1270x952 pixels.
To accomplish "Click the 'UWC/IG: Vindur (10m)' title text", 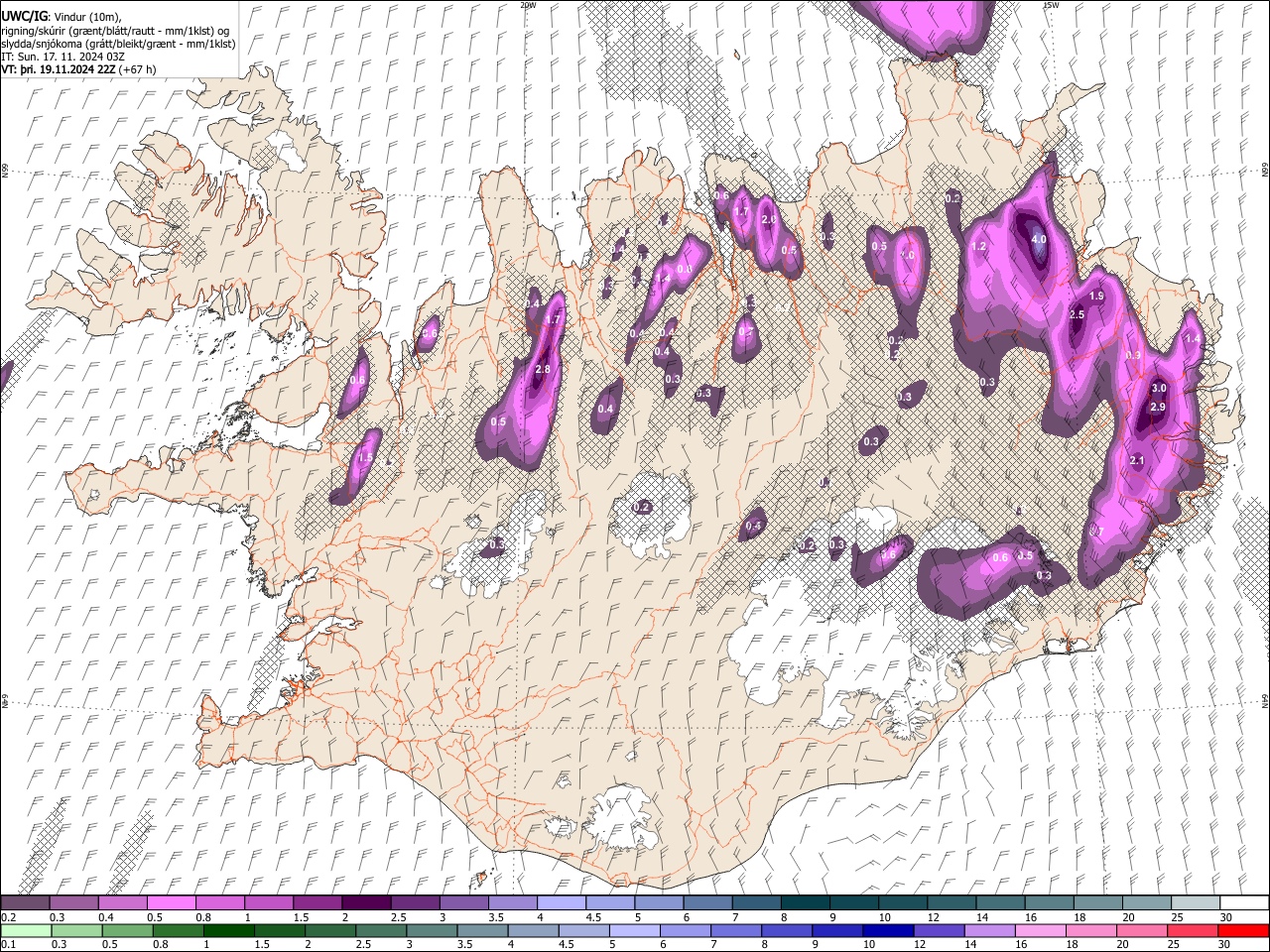I will (x=62, y=17).
